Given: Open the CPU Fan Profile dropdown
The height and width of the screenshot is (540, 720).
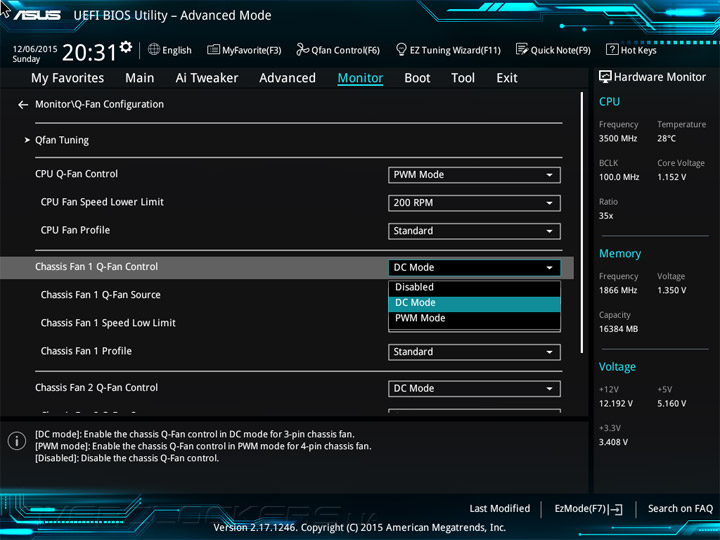Looking at the screenshot, I should [474, 231].
